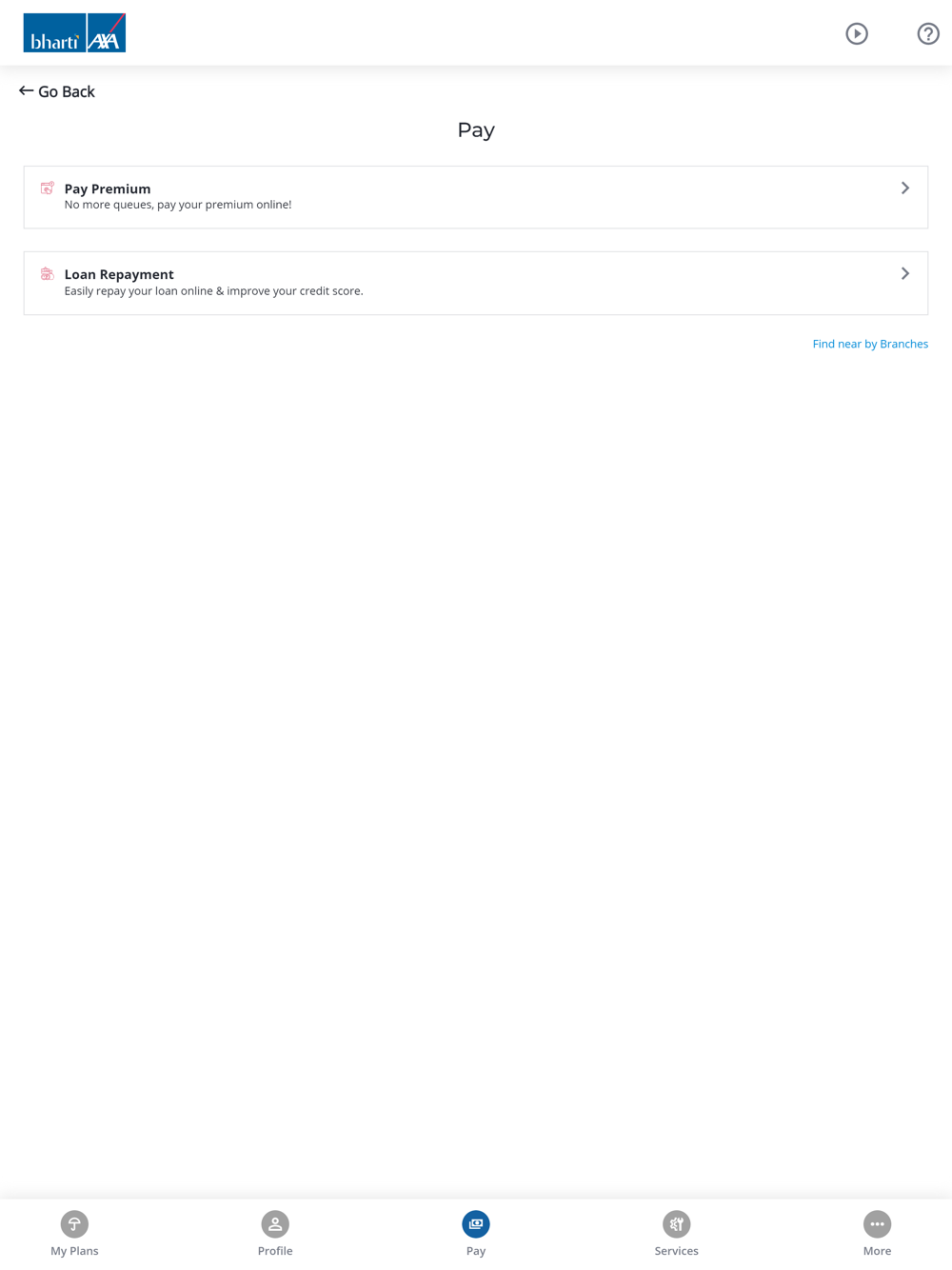Click the Loan Repayment icon

click(x=47, y=274)
